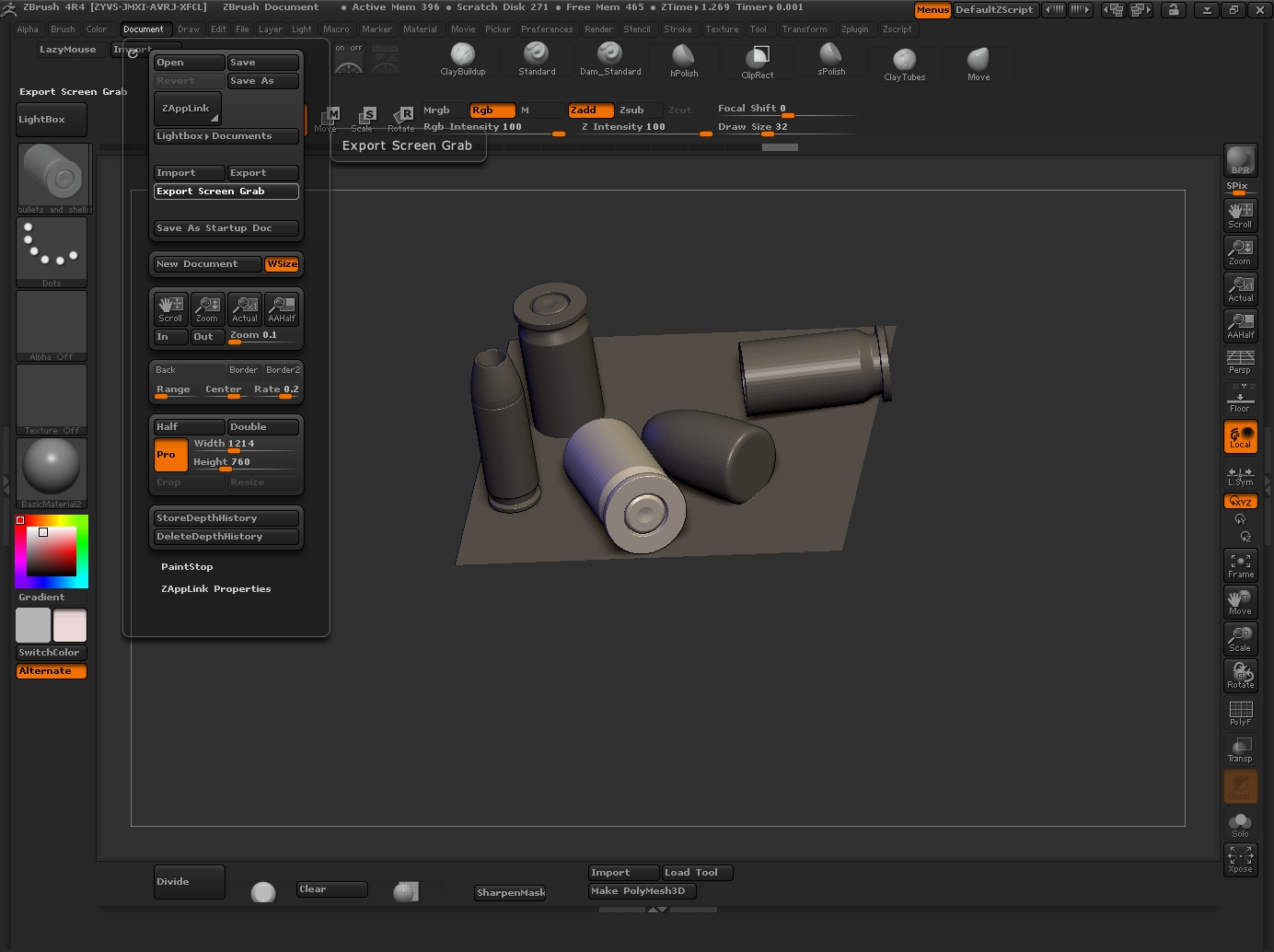The width and height of the screenshot is (1274, 952).
Task: Click the BPR render icon
Action: point(1240,159)
